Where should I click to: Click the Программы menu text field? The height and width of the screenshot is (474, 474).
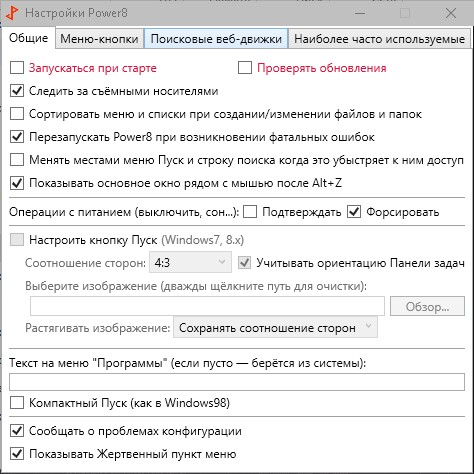click(x=237, y=382)
